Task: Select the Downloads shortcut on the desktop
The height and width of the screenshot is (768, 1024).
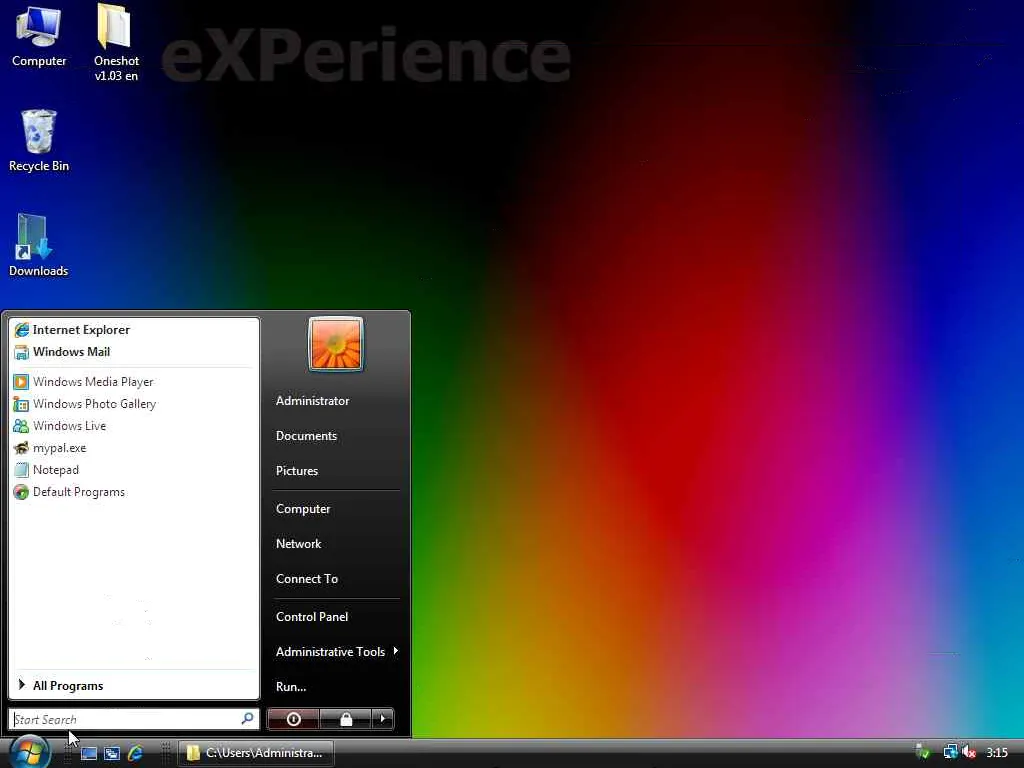Action: [38, 245]
